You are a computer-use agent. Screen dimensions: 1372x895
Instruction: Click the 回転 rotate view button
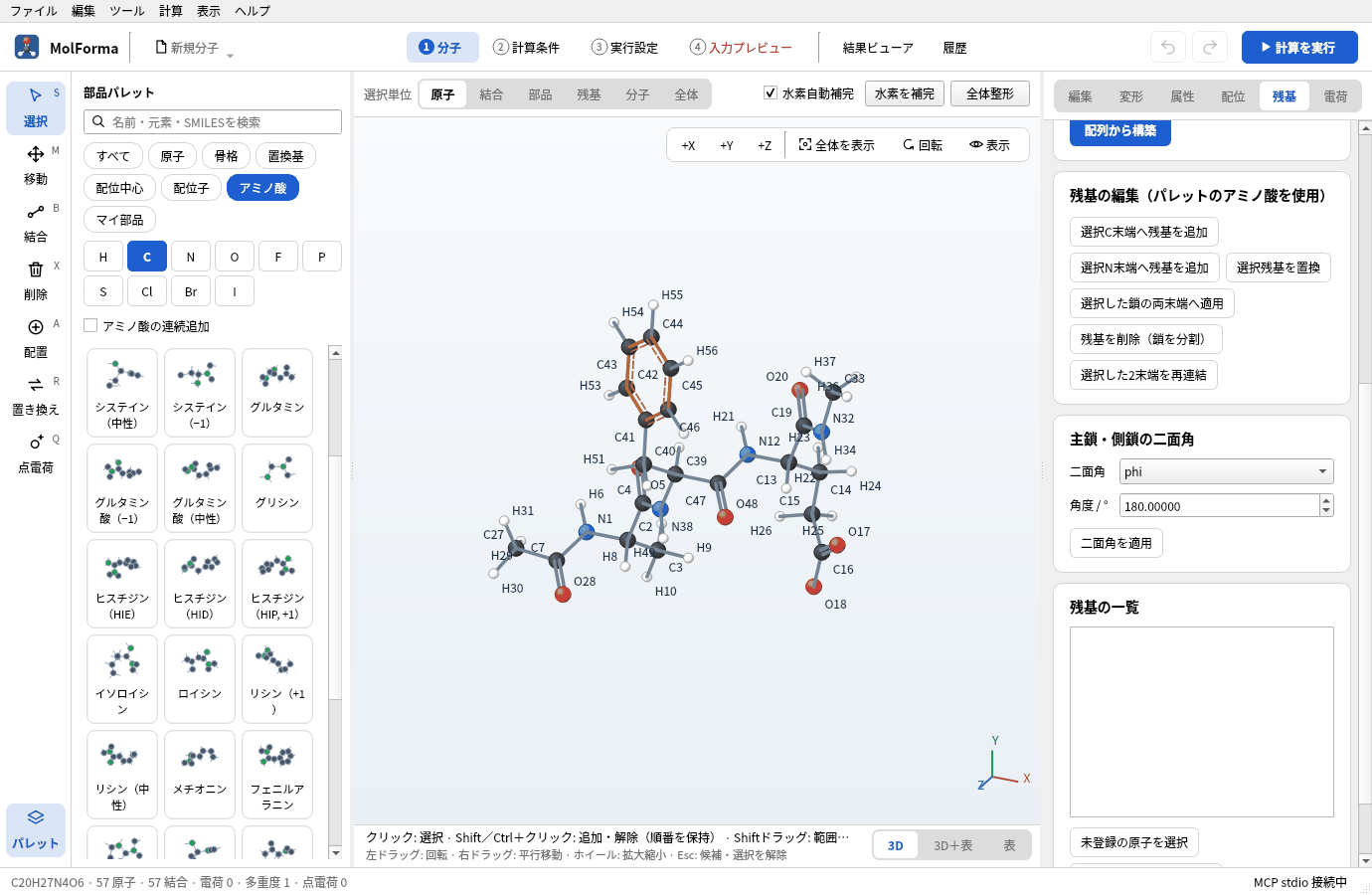point(923,145)
